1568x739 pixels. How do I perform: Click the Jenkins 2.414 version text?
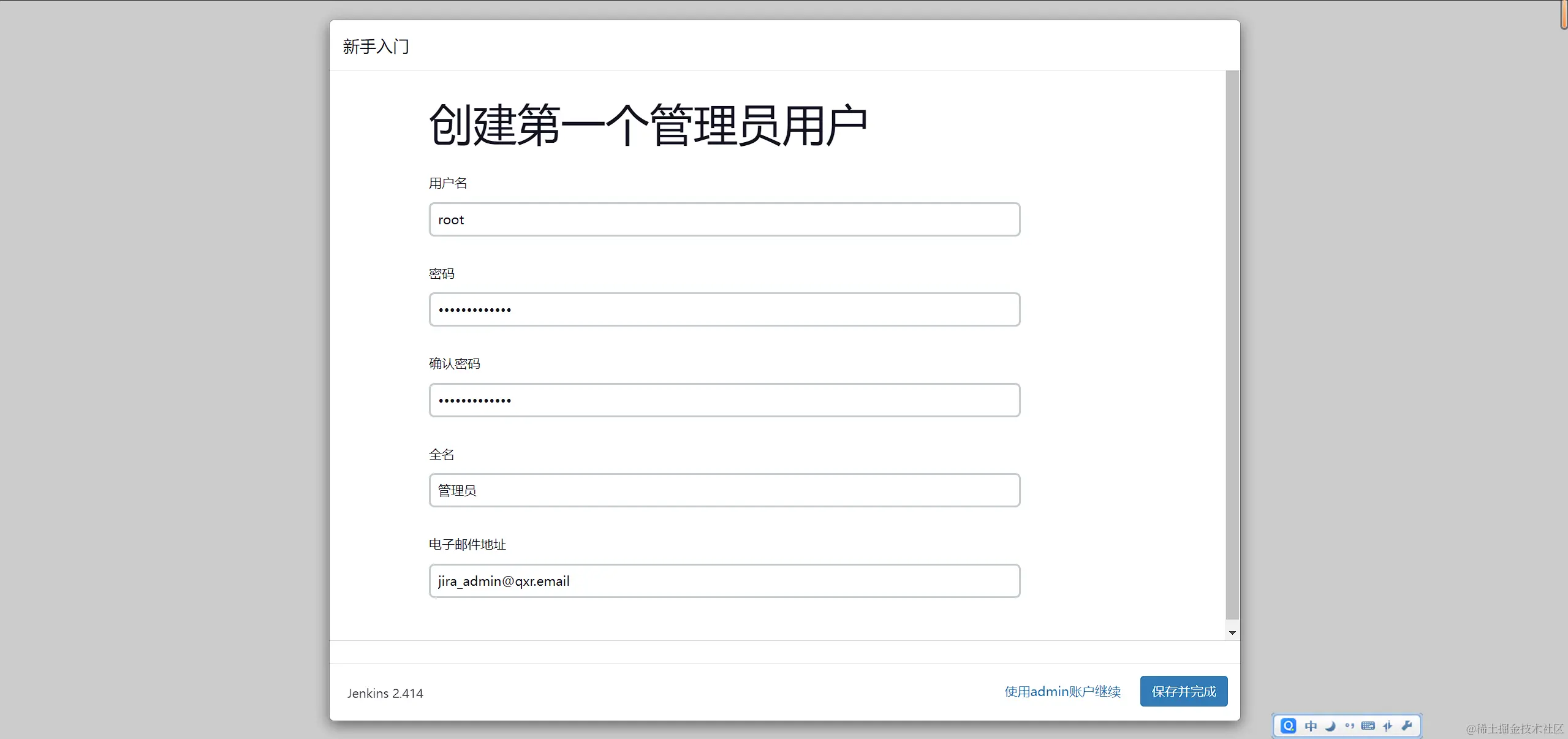385,693
